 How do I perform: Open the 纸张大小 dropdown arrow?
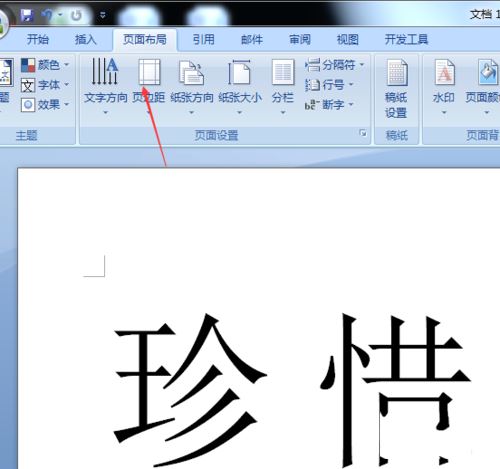[239, 113]
